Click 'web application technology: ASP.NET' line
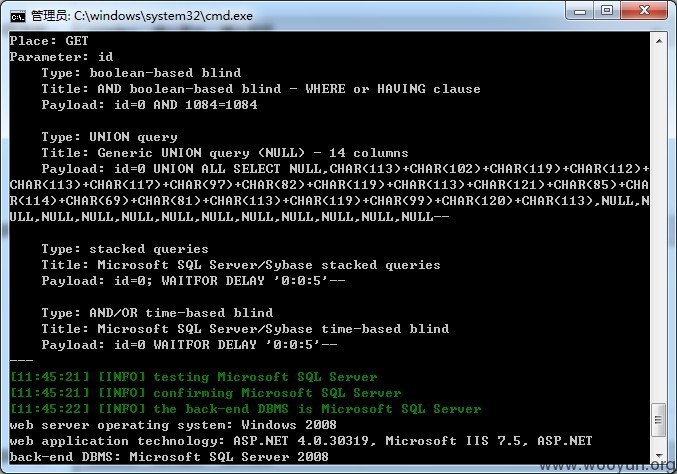Image resolution: width=677 pixels, height=474 pixels. tap(301, 441)
